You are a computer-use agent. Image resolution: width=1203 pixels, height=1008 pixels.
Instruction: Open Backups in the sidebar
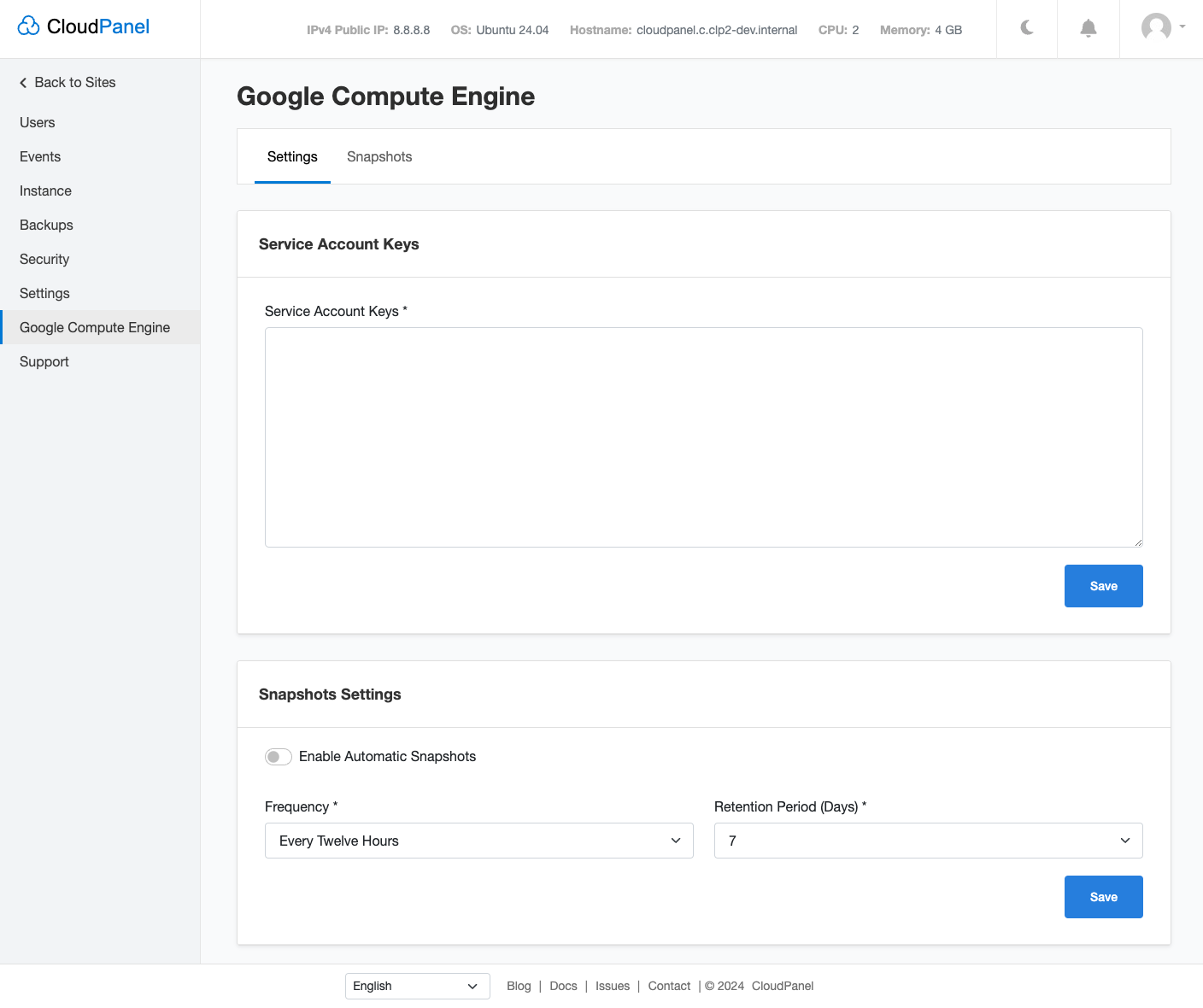[46, 225]
